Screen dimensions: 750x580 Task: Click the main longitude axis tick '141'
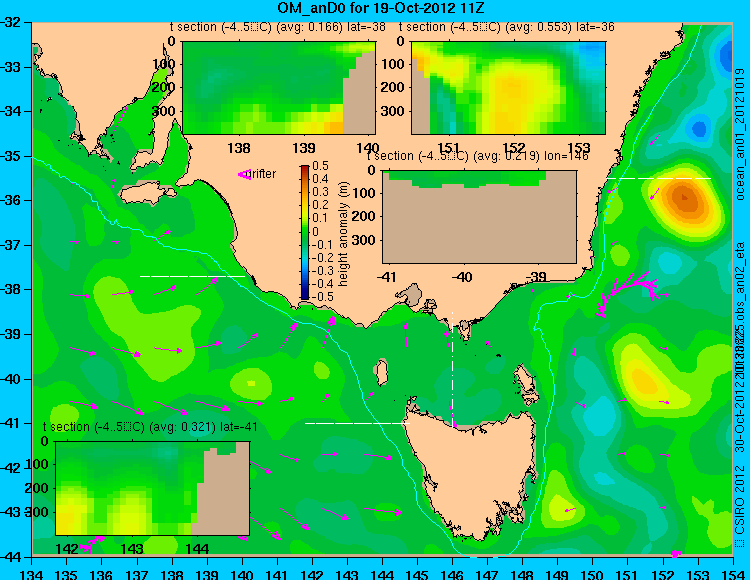[277, 573]
